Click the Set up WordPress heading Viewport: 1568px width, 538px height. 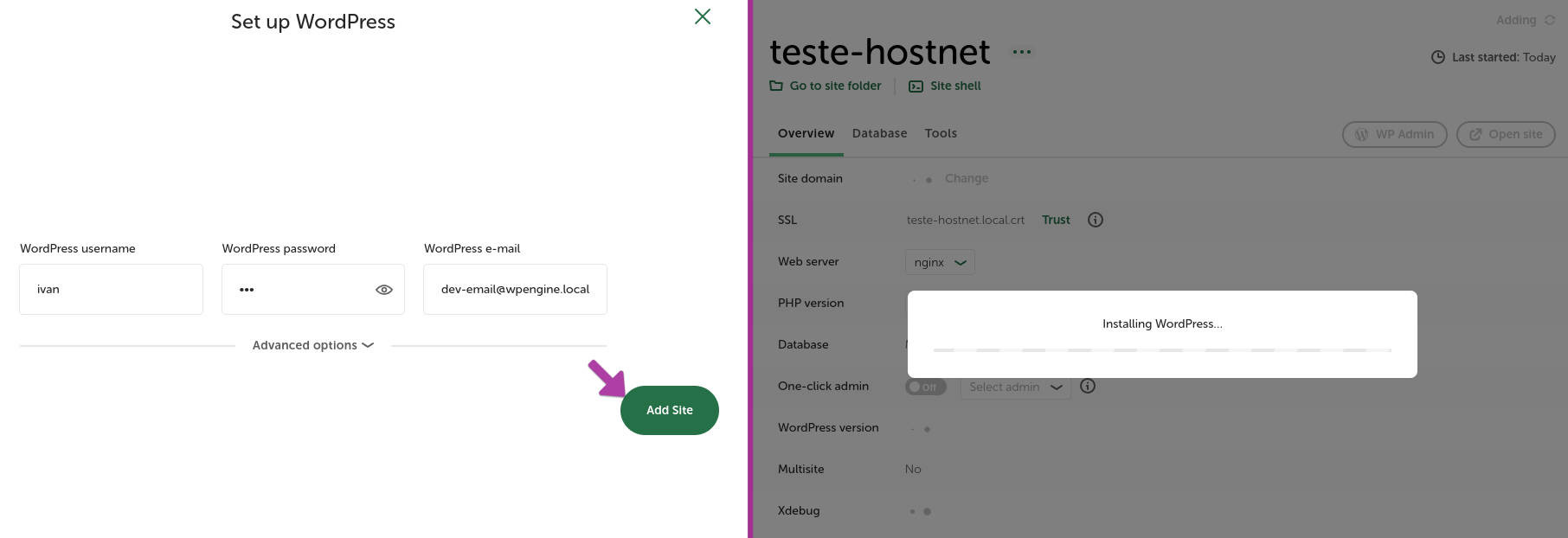point(313,22)
